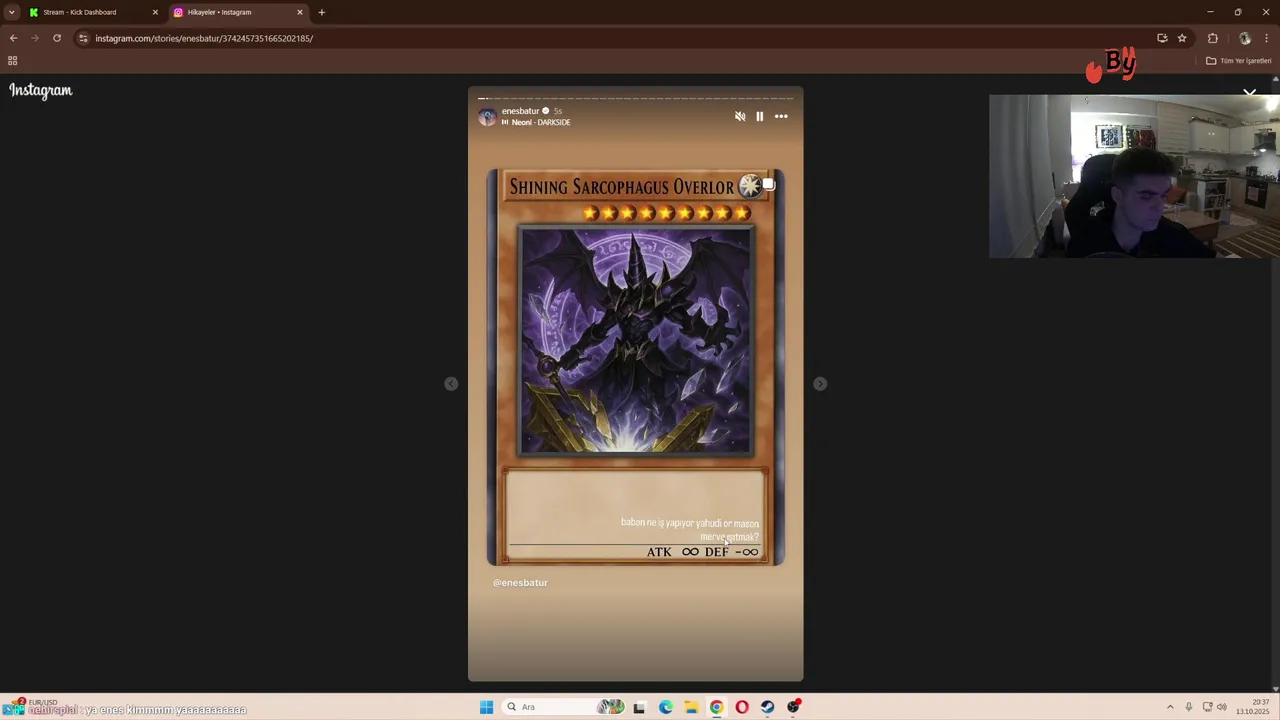This screenshot has width=1280, height=720.
Task: Skip to the next story
Action: point(820,384)
